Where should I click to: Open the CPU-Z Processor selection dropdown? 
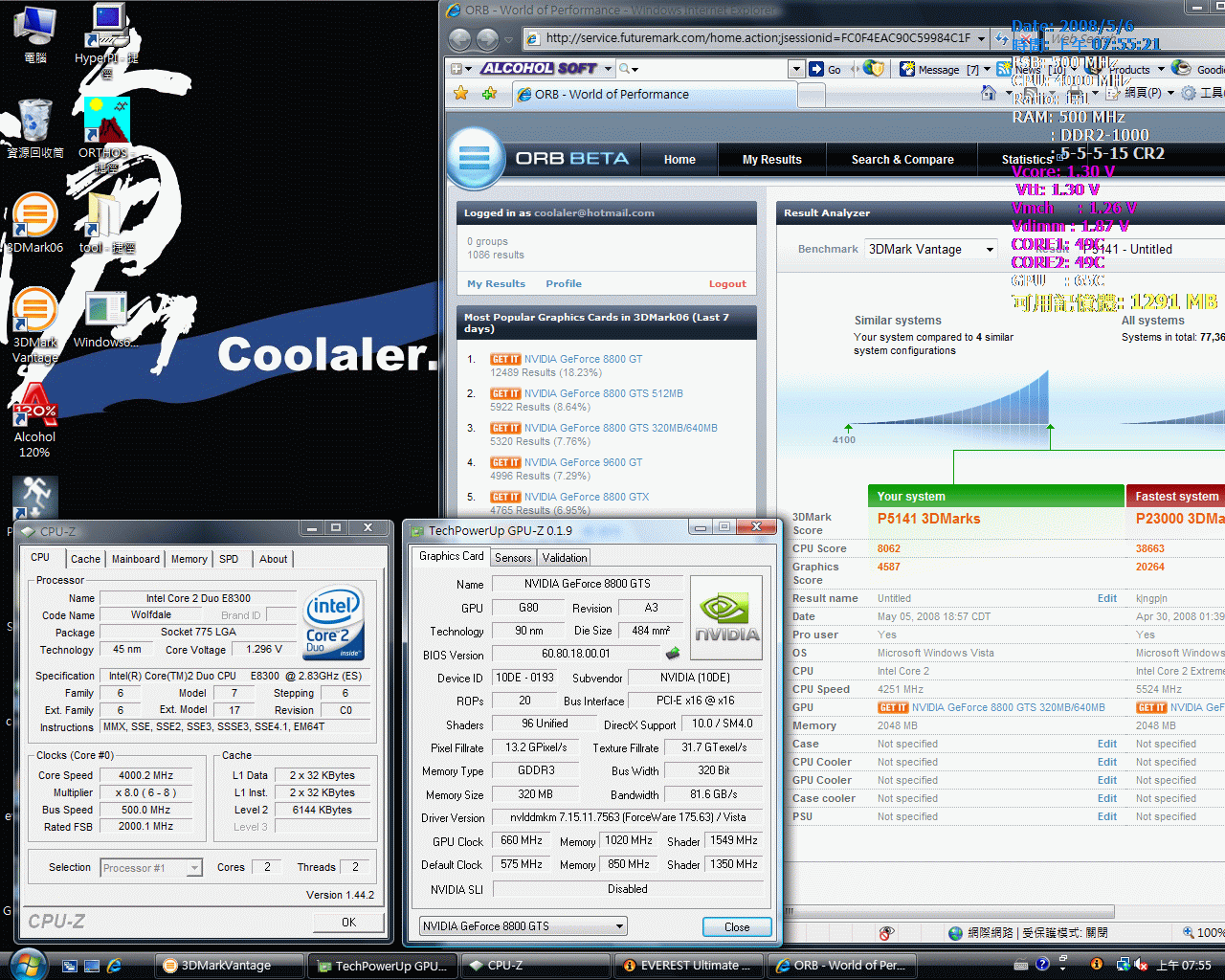(x=151, y=868)
